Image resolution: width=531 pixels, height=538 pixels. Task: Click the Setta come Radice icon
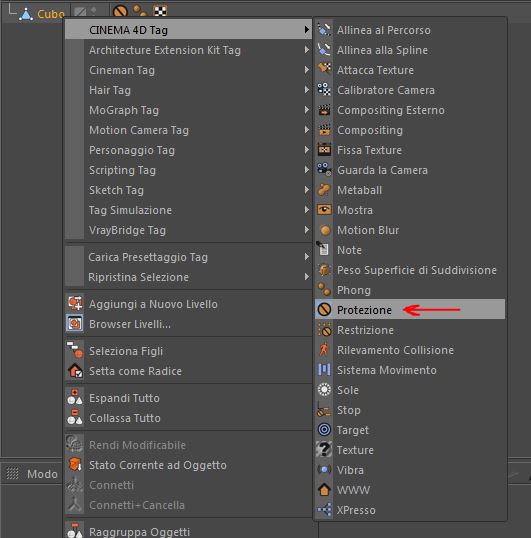click(x=75, y=371)
